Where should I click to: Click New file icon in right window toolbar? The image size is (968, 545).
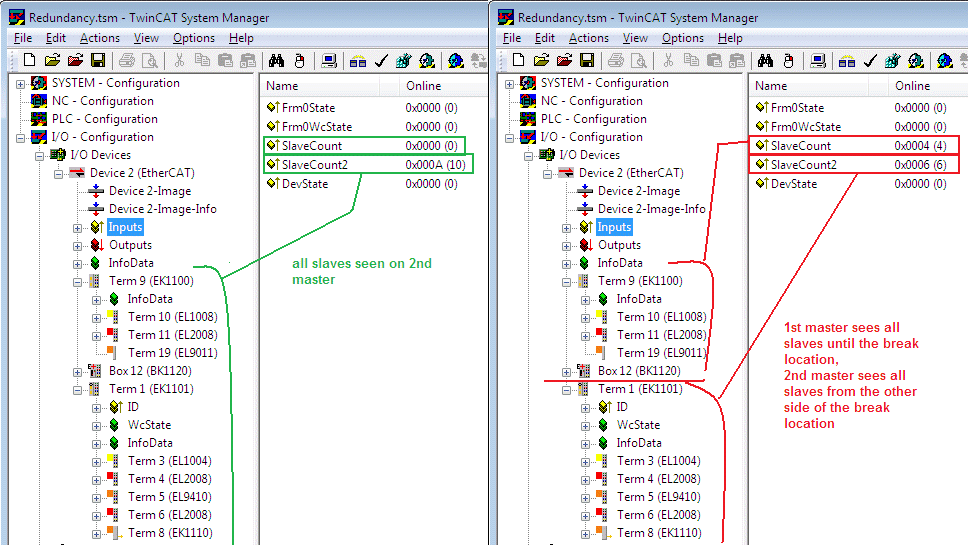click(x=518, y=60)
